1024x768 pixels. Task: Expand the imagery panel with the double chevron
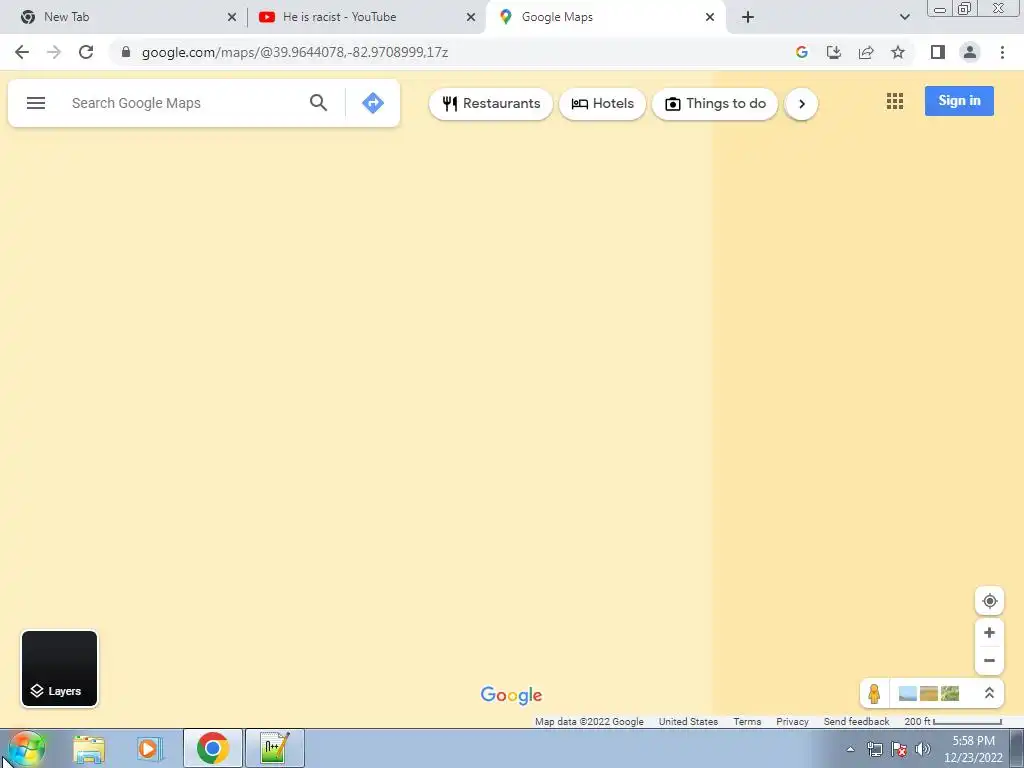[989, 693]
